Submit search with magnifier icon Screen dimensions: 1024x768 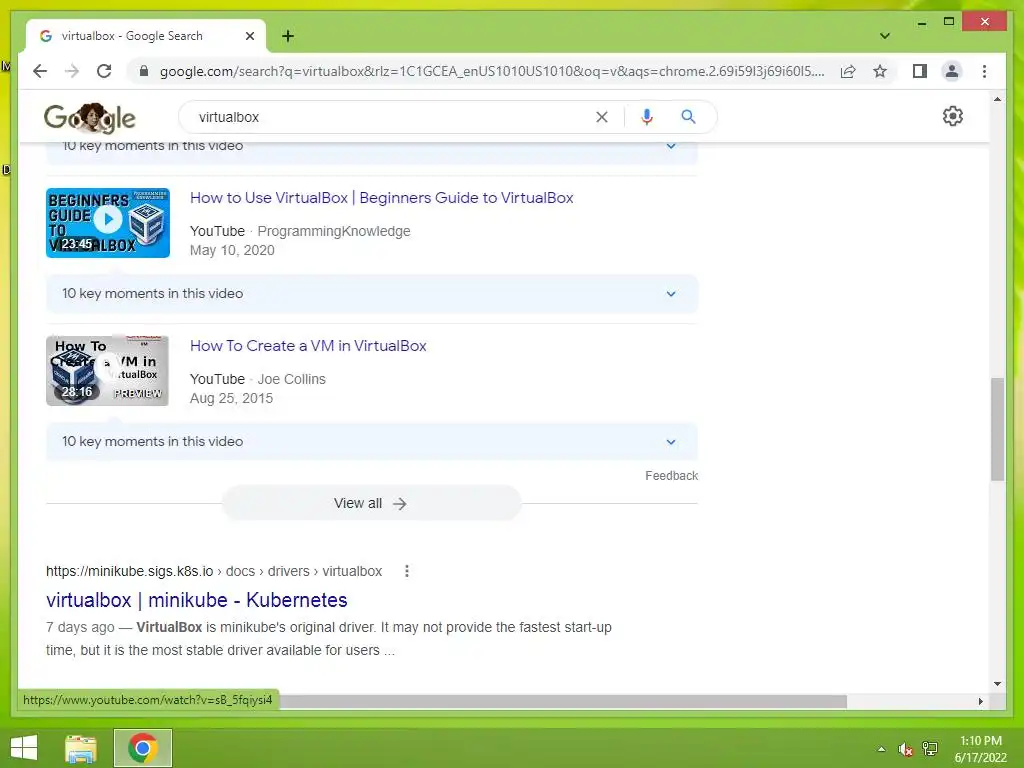pyautogui.click(x=688, y=117)
